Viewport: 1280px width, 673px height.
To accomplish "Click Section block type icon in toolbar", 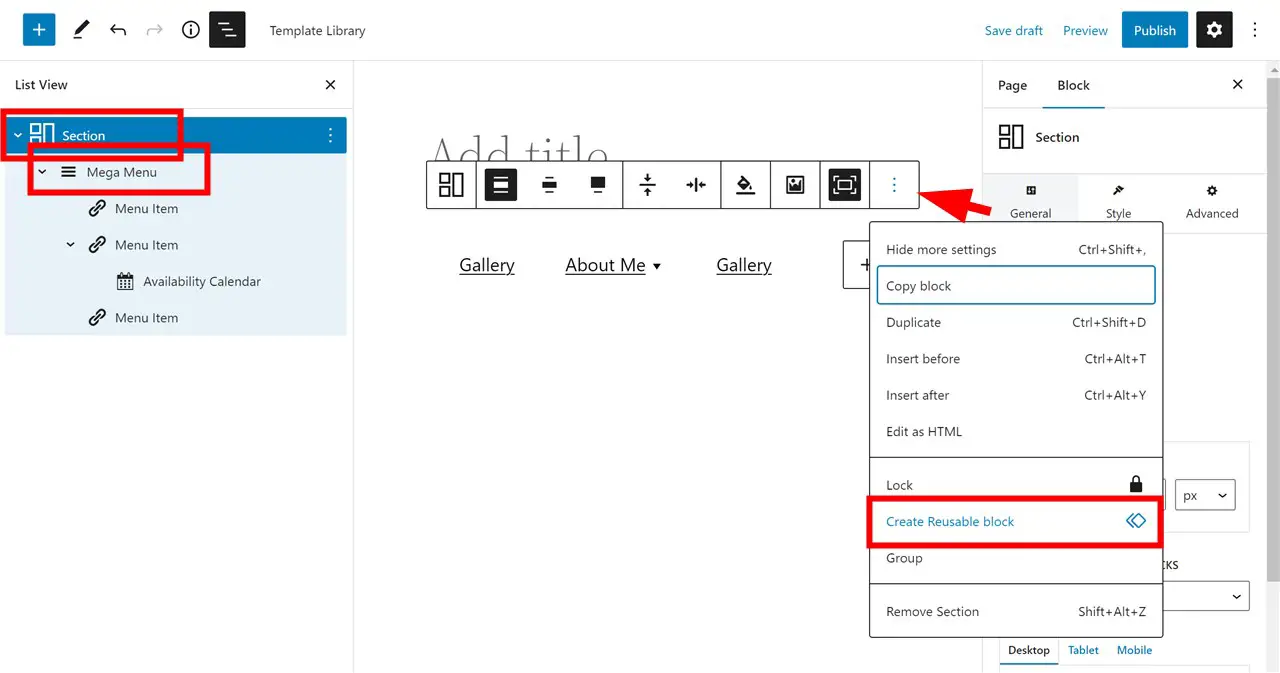I will pos(452,184).
